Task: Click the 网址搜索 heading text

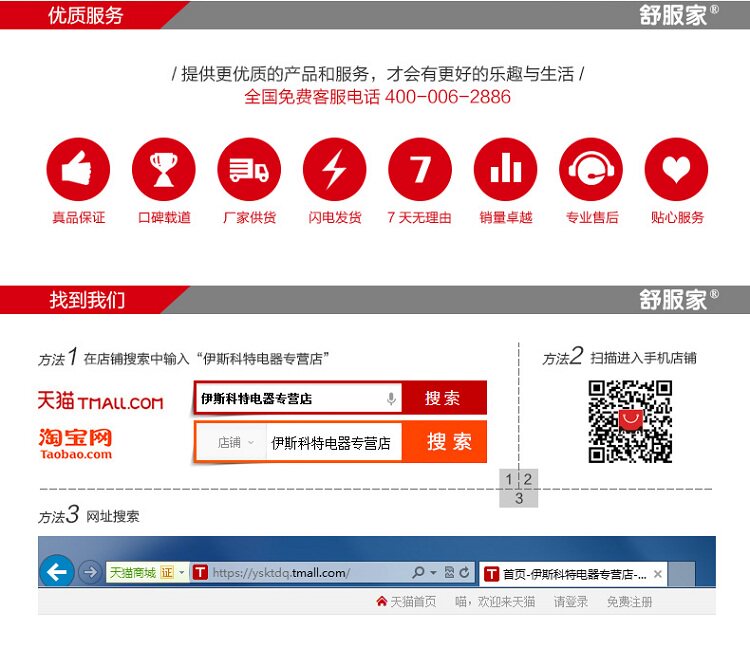Action: 113,516
